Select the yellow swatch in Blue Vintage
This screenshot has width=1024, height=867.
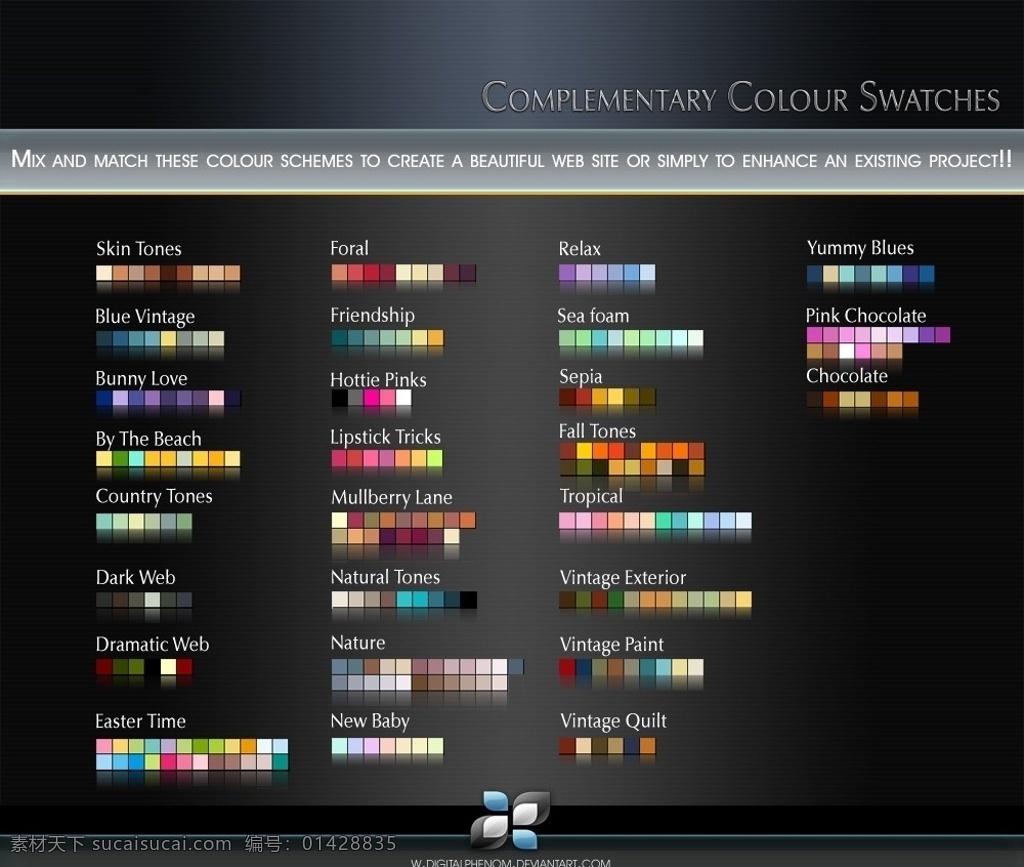(168, 338)
